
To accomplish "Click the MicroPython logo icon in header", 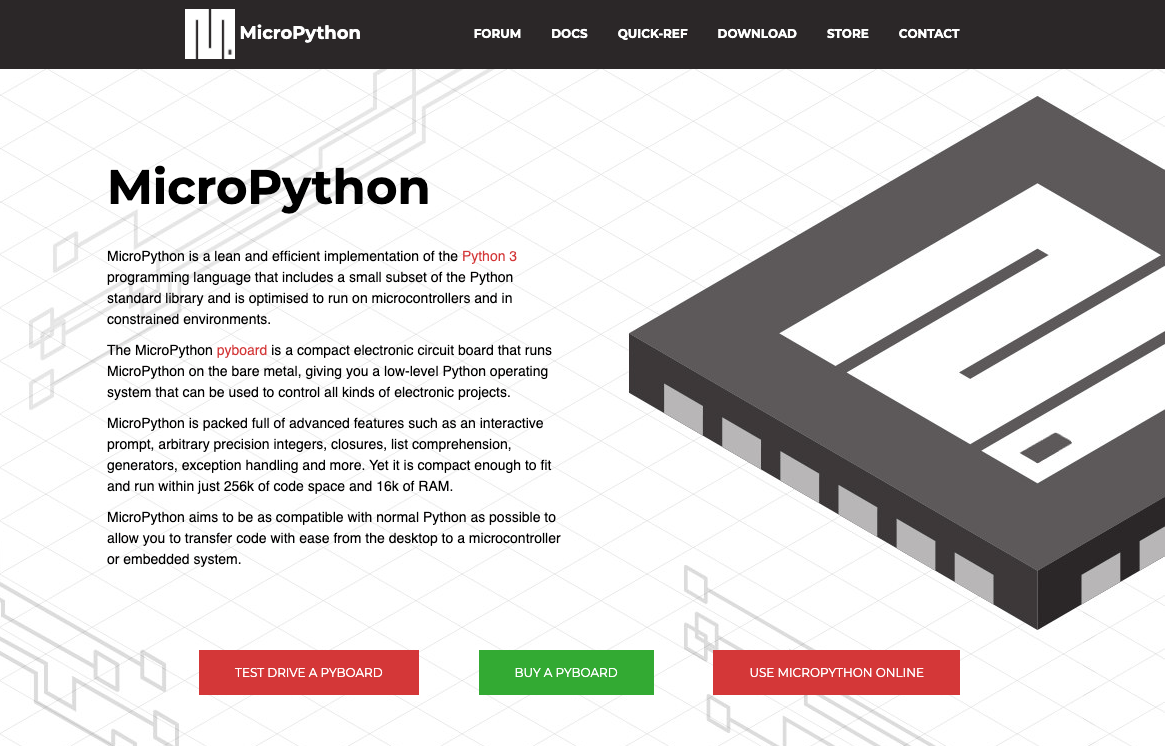I will (x=209, y=34).
